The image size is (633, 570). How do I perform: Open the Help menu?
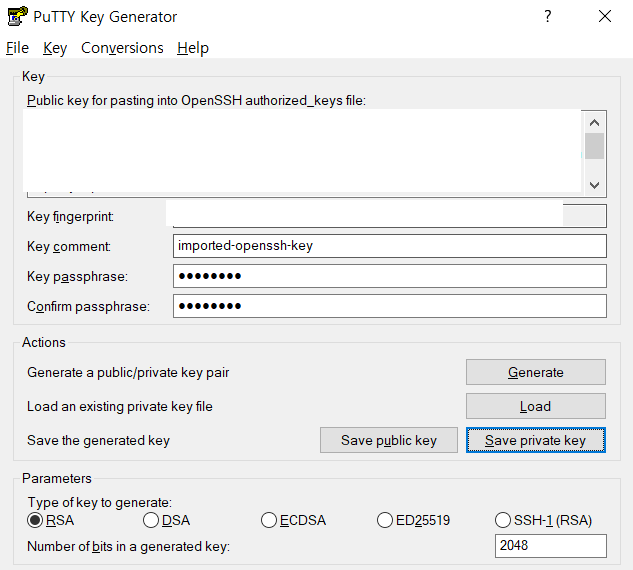coord(193,48)
